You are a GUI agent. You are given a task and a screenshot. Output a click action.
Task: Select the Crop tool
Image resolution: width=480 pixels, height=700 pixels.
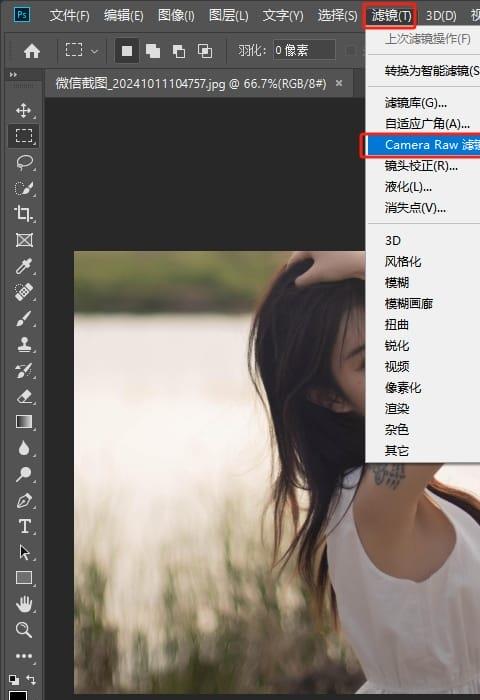click(x=24, y=213)
